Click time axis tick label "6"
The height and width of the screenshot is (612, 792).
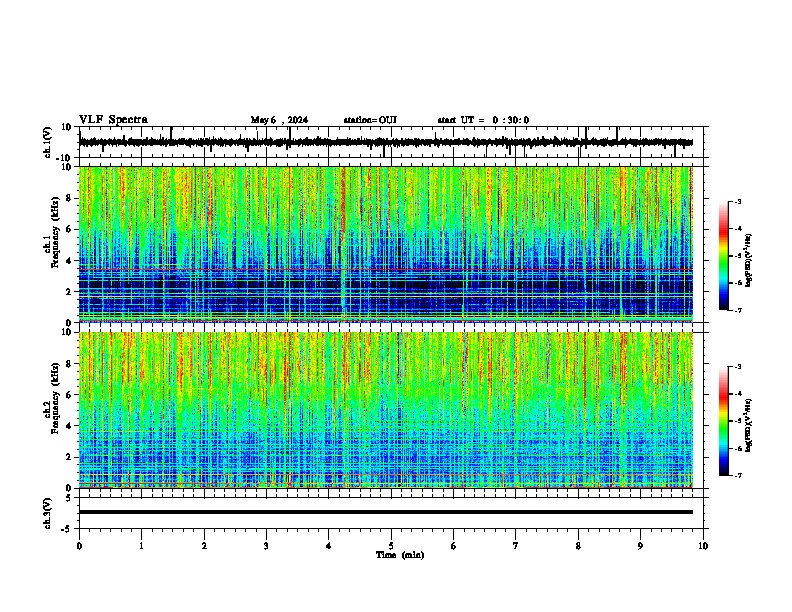point(454,546)
